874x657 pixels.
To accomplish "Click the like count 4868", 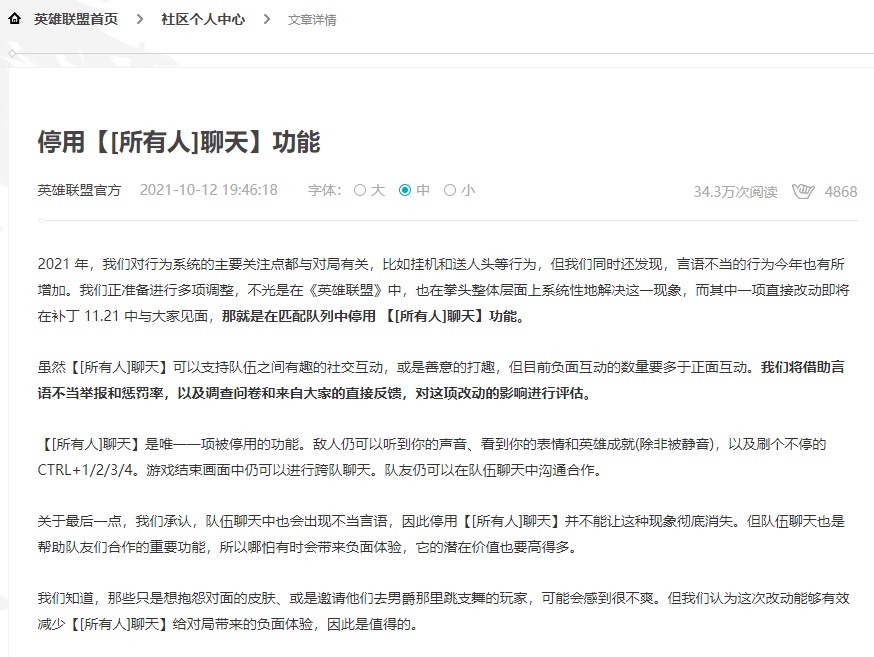I will coord(841,192).
